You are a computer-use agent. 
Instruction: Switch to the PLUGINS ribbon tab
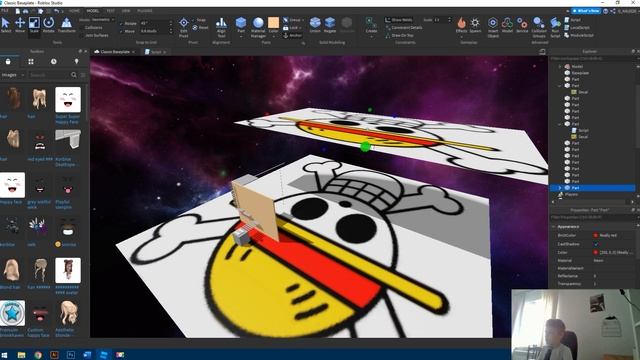[144, 11]
